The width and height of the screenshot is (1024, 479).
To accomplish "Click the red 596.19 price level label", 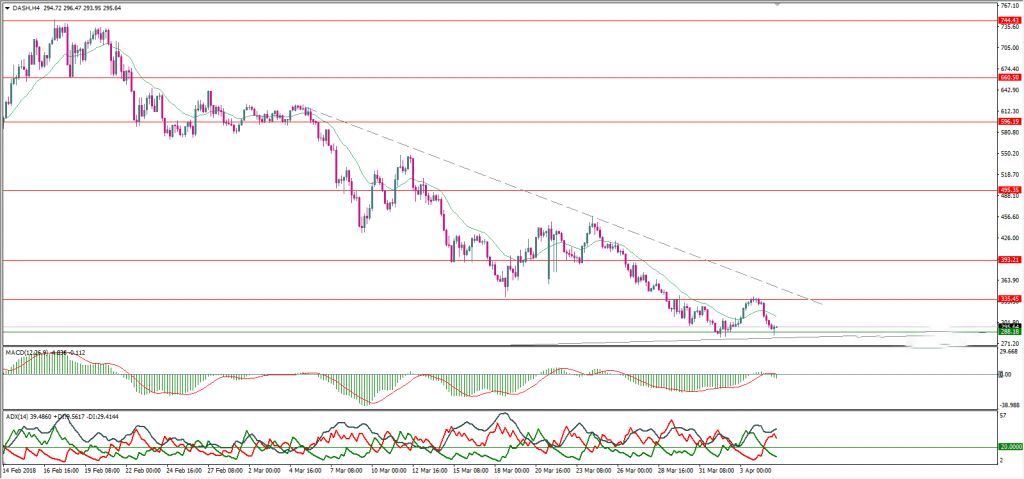I will [x=1009, y=122].
